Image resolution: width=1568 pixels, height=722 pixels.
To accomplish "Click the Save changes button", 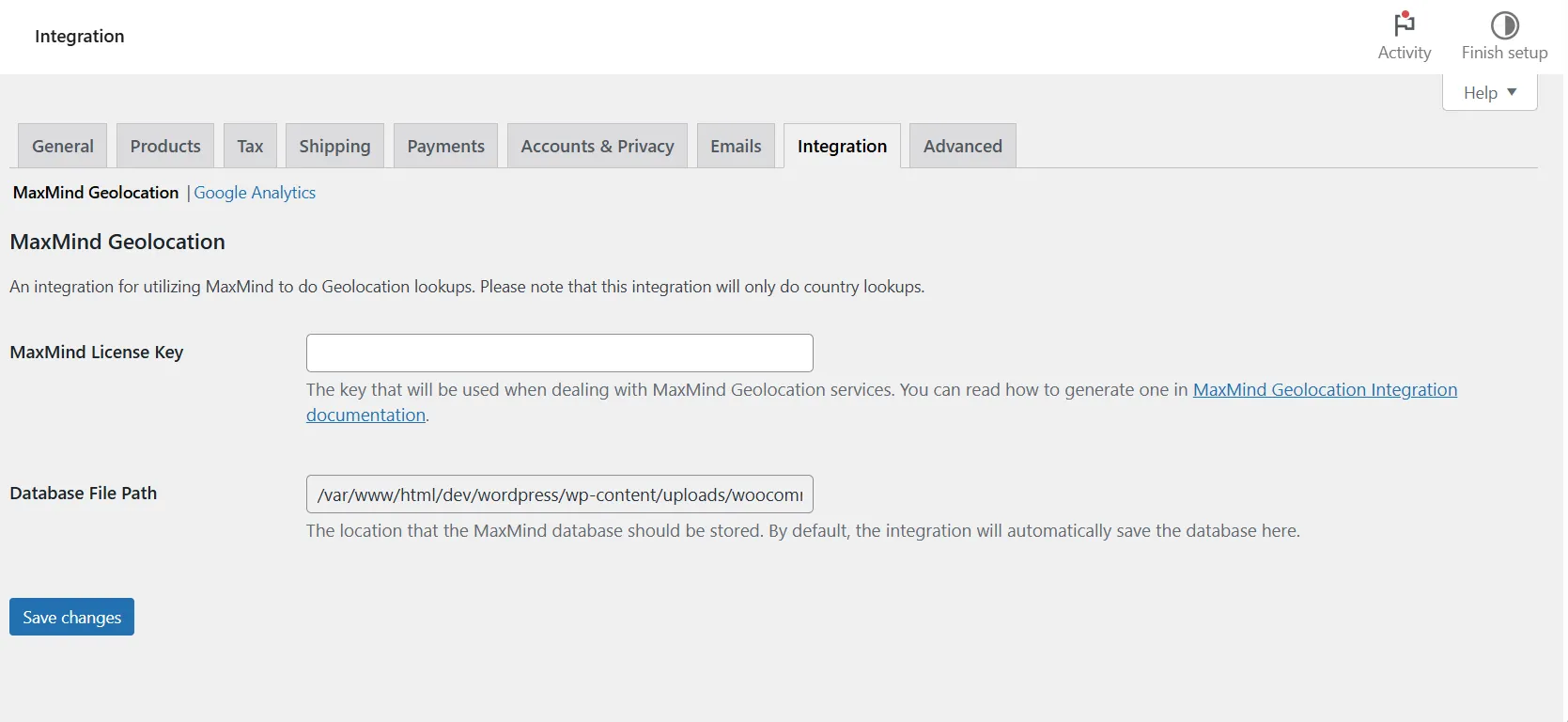I will coord(70,617).
